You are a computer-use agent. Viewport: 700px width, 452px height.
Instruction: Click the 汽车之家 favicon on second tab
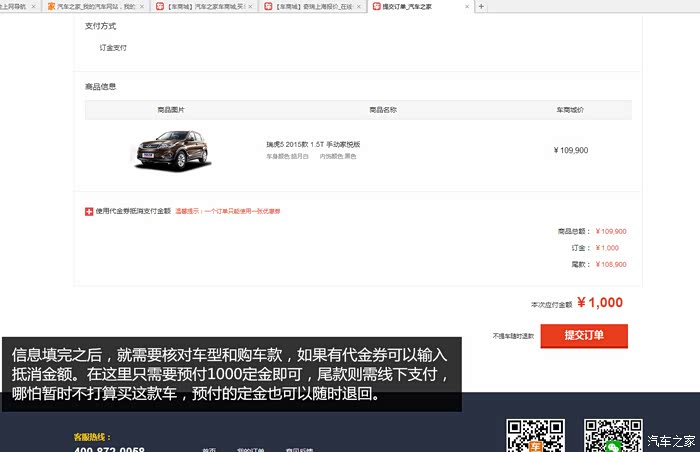click(x=51, y=6)
